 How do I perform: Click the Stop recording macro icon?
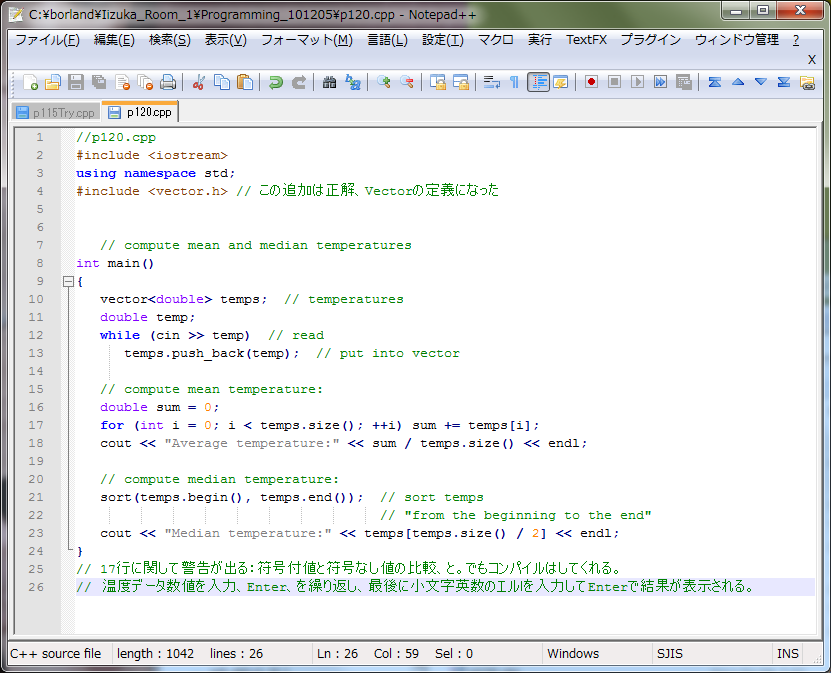pyautogui.click(x=614, y=82)
